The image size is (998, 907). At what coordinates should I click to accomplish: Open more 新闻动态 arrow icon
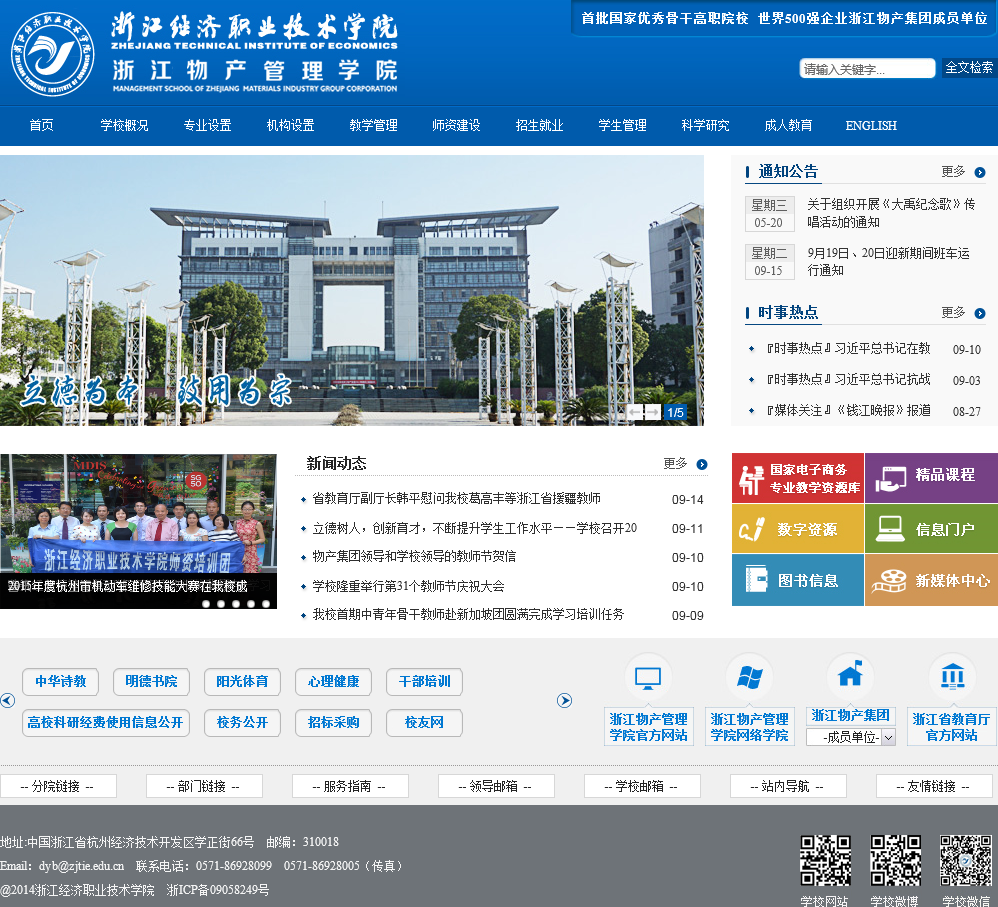pyautogui.click(x=701, y=465)
